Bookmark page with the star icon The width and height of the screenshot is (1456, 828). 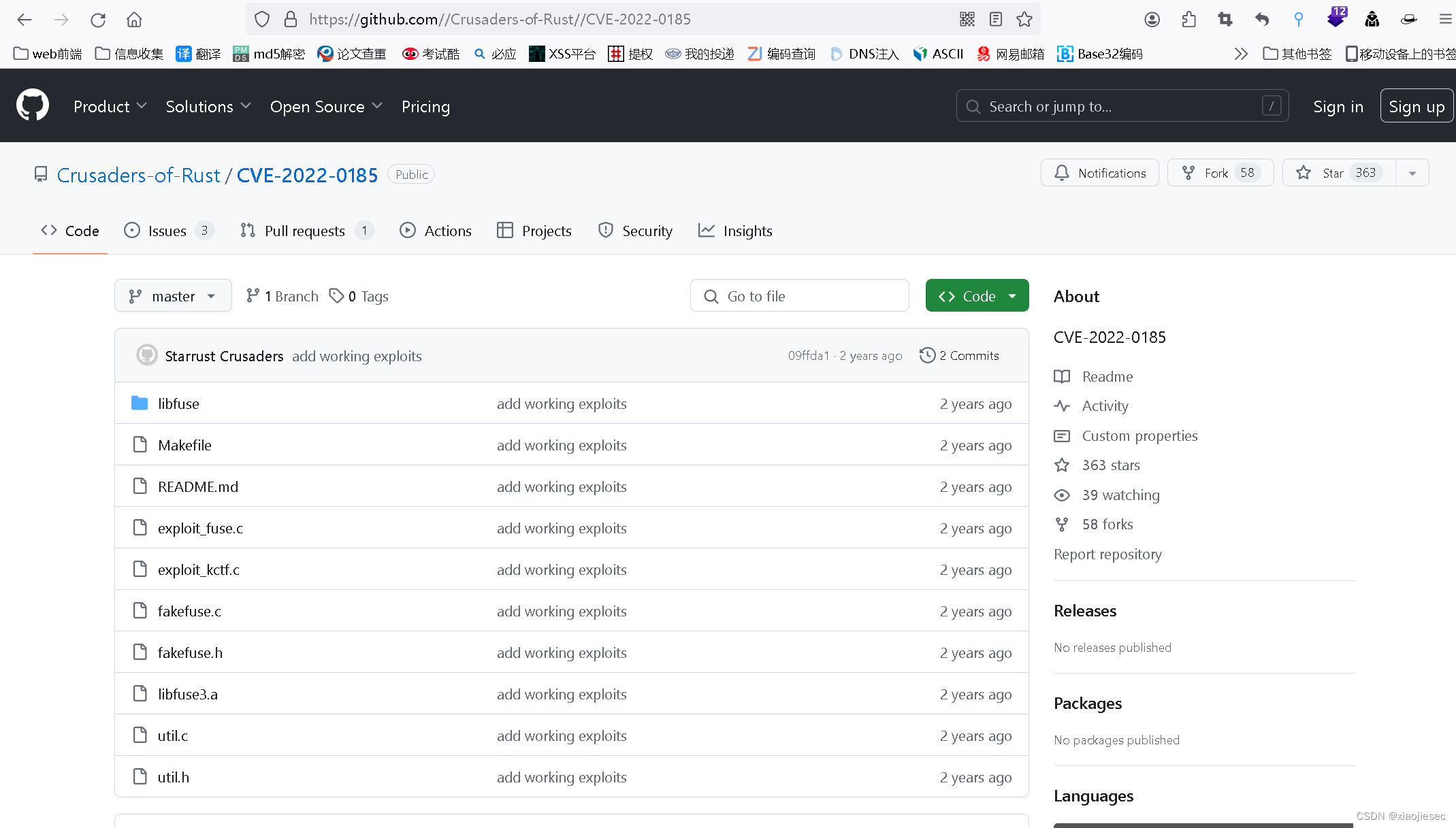1024,20
